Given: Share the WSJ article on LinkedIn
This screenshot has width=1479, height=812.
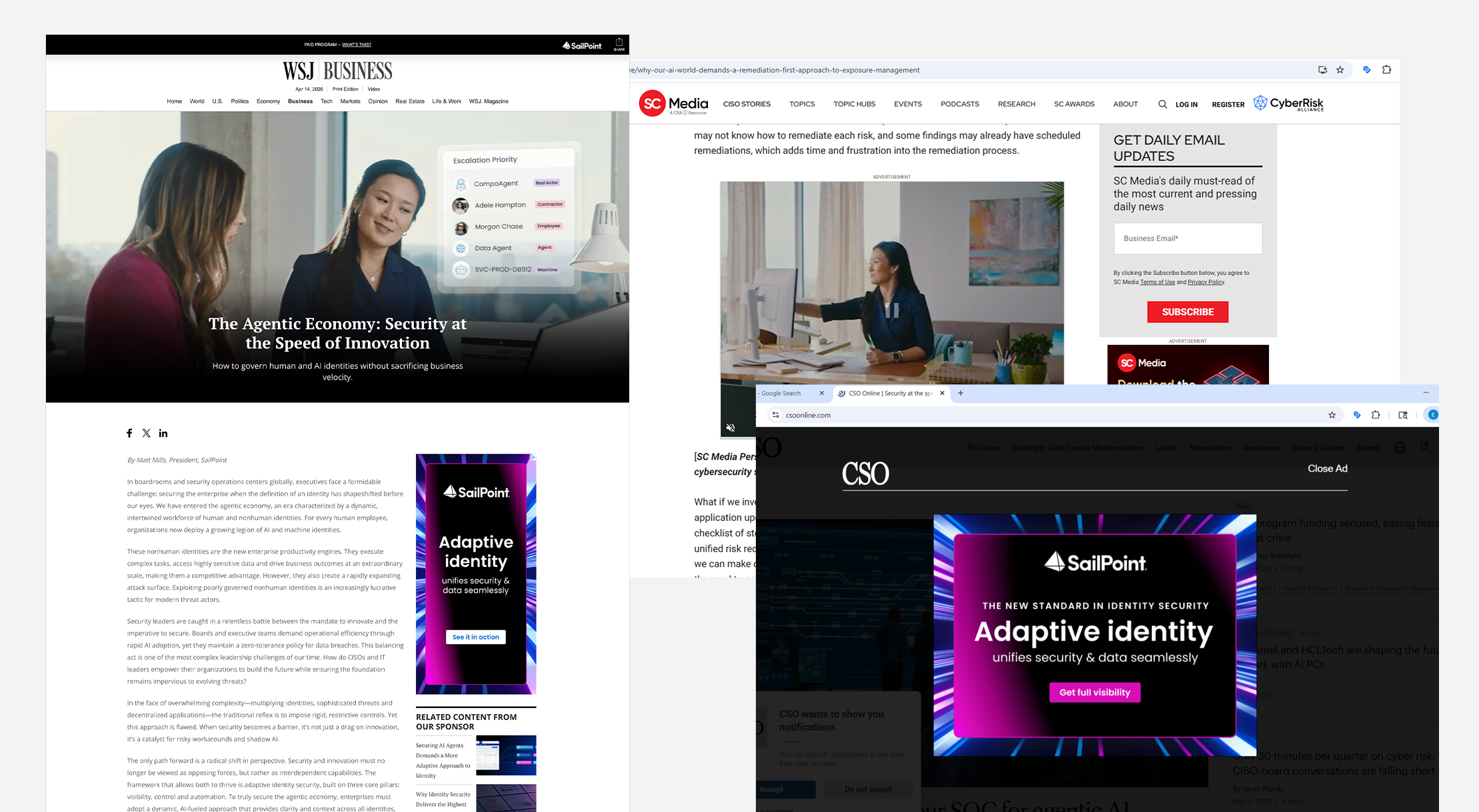Looking at the screenshot, I should pos(163,433).
